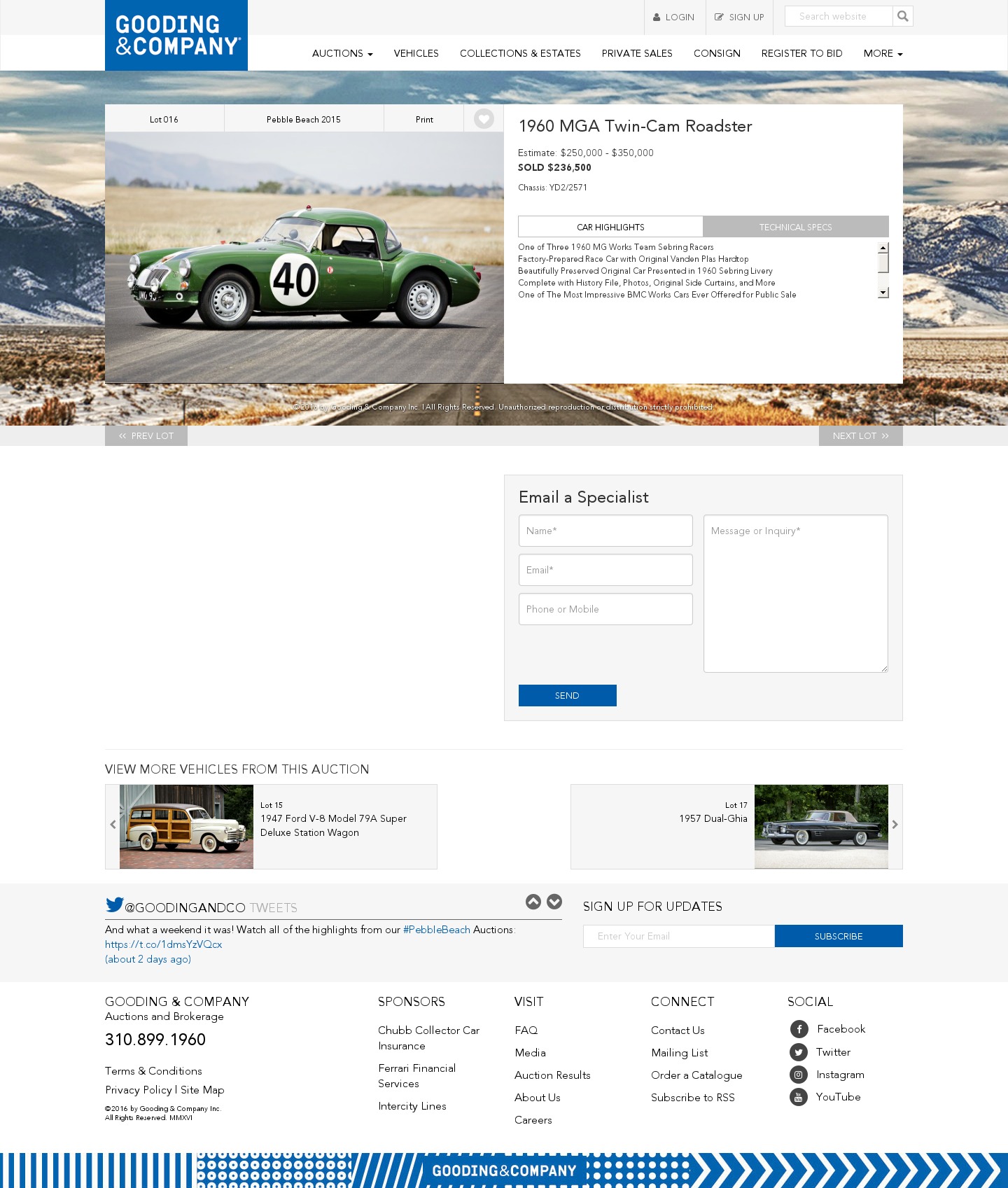Click the search magnifier icon

(903, 16)
